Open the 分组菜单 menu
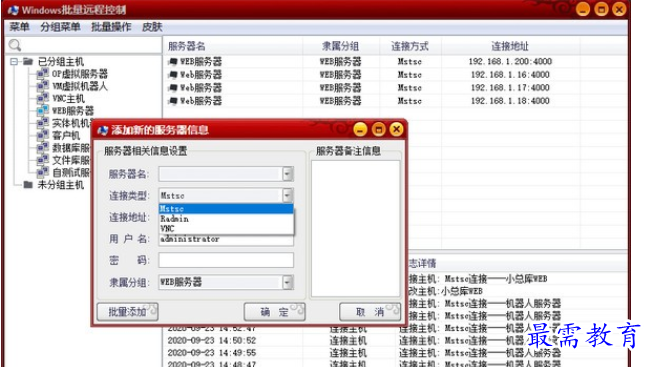 coord(60,27)
